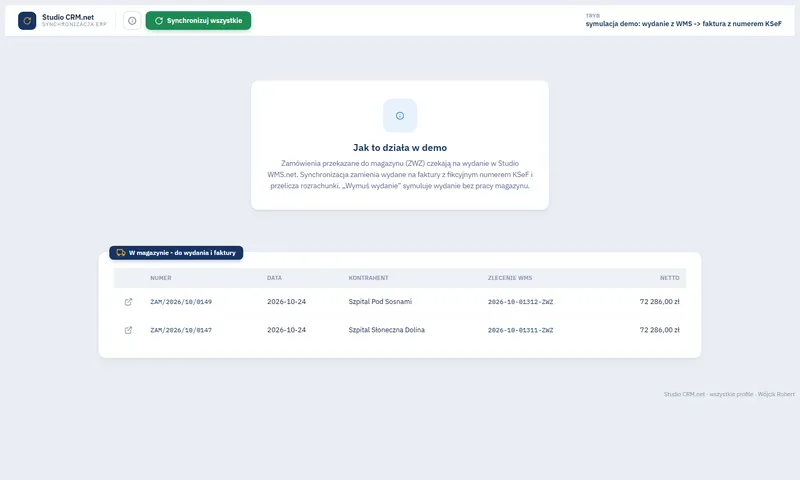
Task: Click the KONTRAHENT column header
Action: tap(368, 278)
